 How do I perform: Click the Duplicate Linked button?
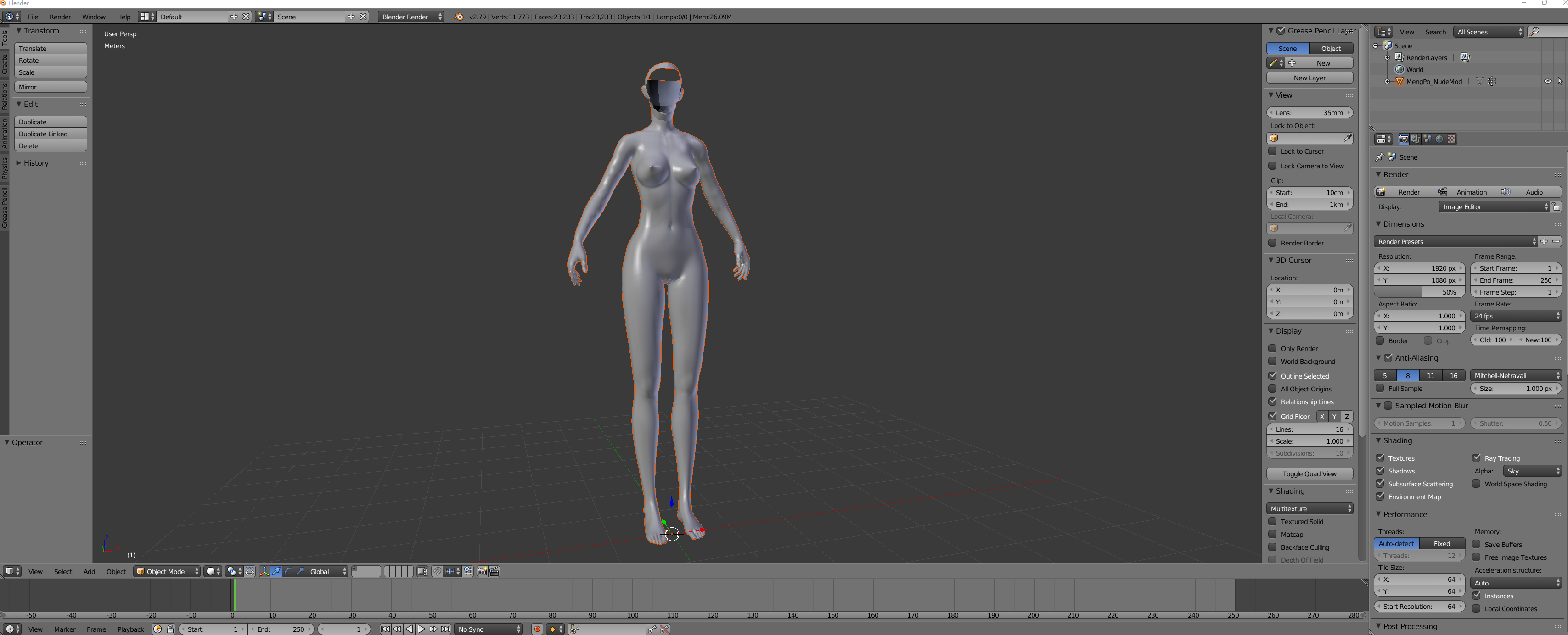pyautogui.click(x=51, y=134)
